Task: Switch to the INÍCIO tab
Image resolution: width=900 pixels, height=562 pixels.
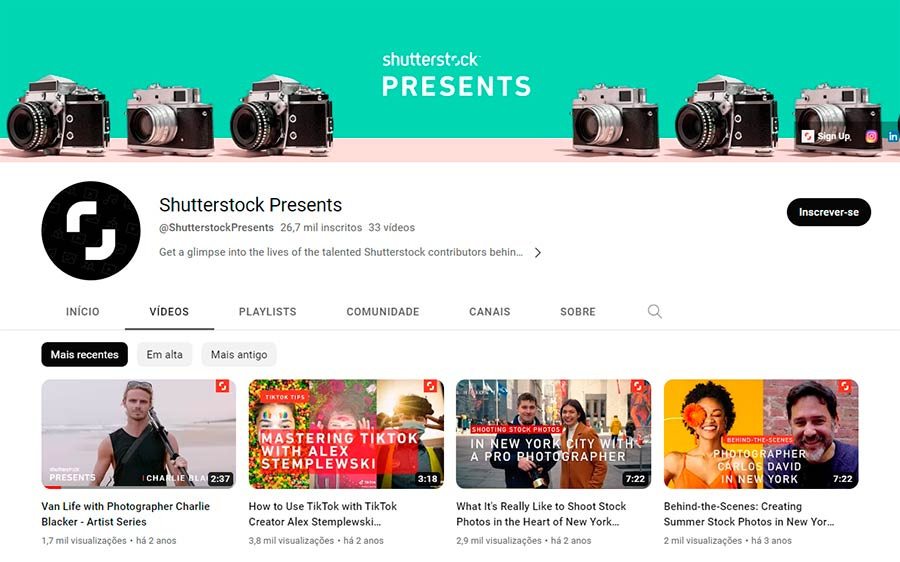Action: [83, 312]
